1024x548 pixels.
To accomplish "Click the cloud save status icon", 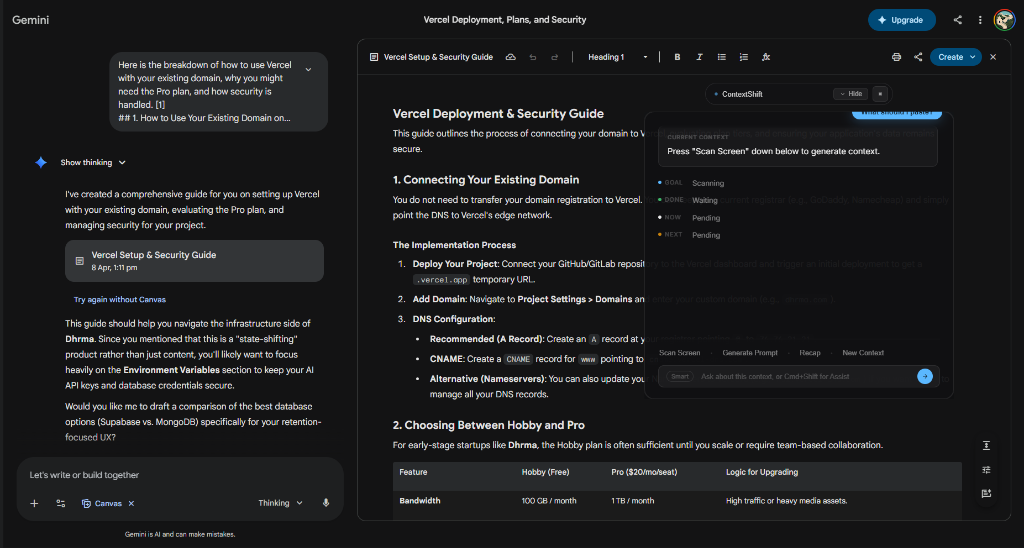I will point(511,57).
